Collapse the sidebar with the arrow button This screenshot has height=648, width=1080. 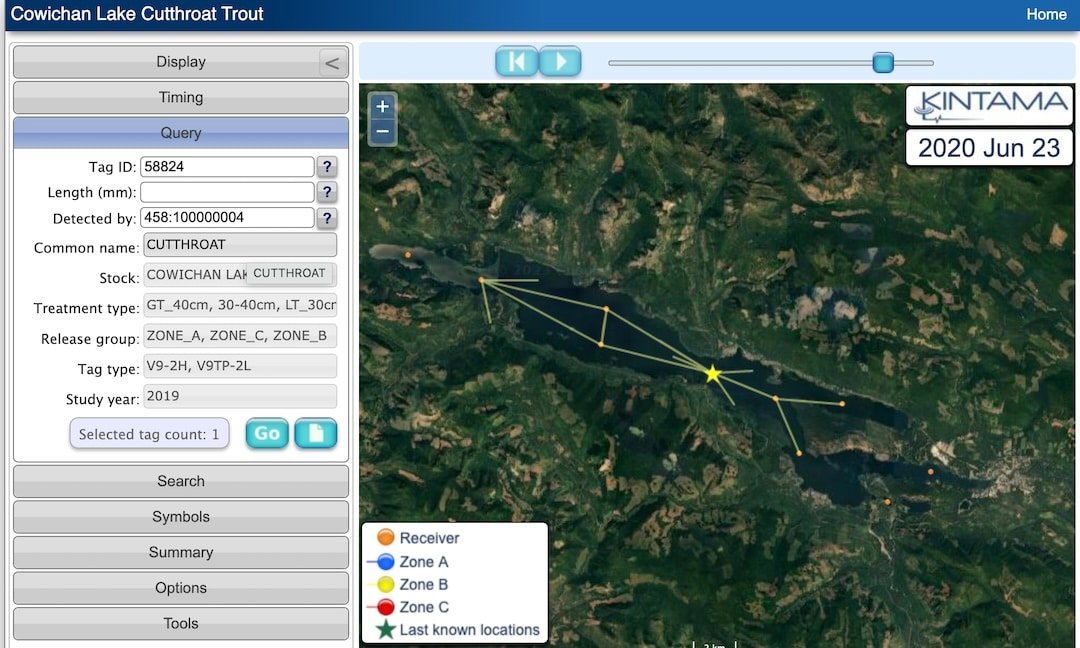333,63
